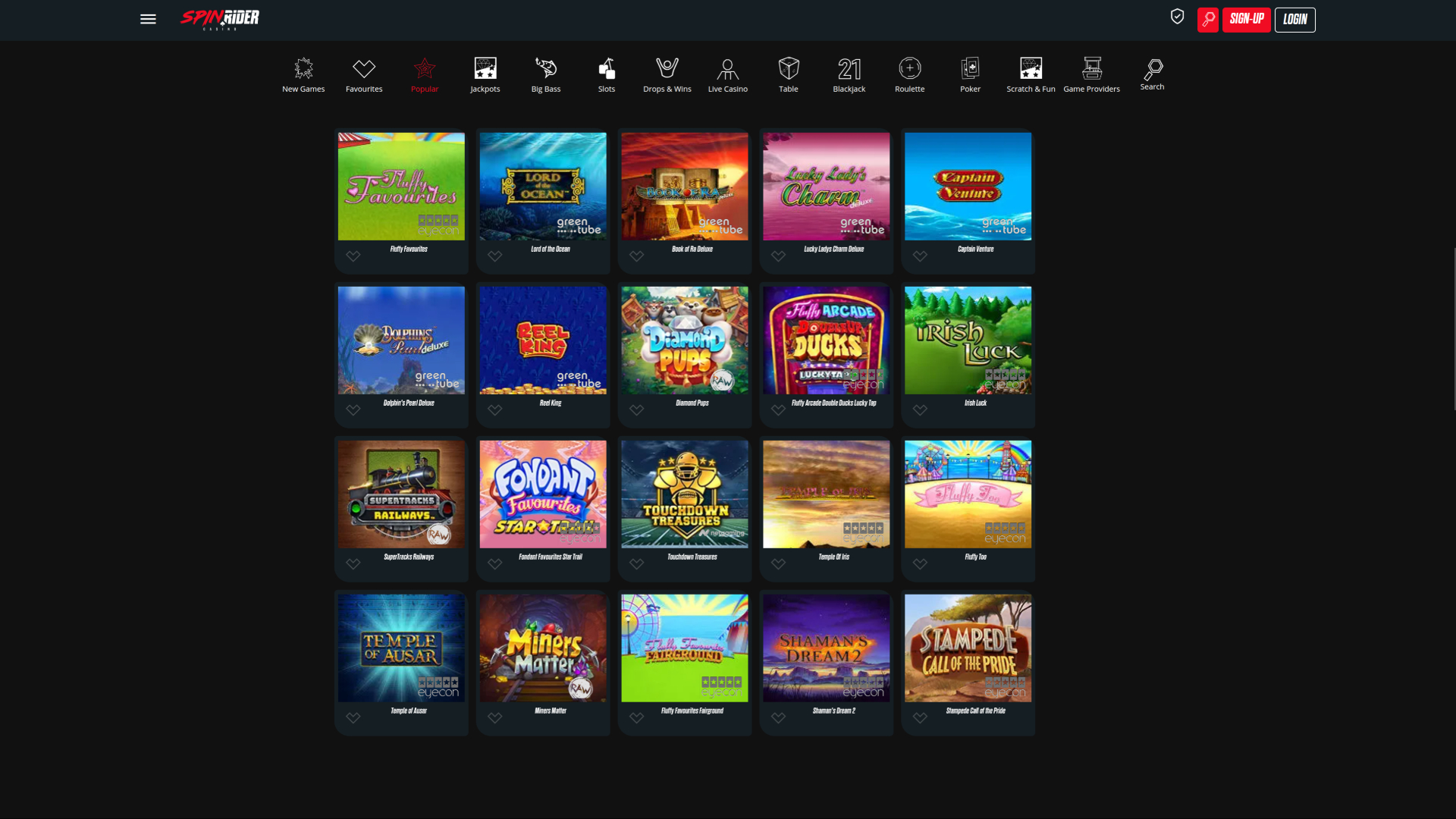Favourite the Irish Luck game
This screenshot has width=1456, height=819.
point(920,410)
